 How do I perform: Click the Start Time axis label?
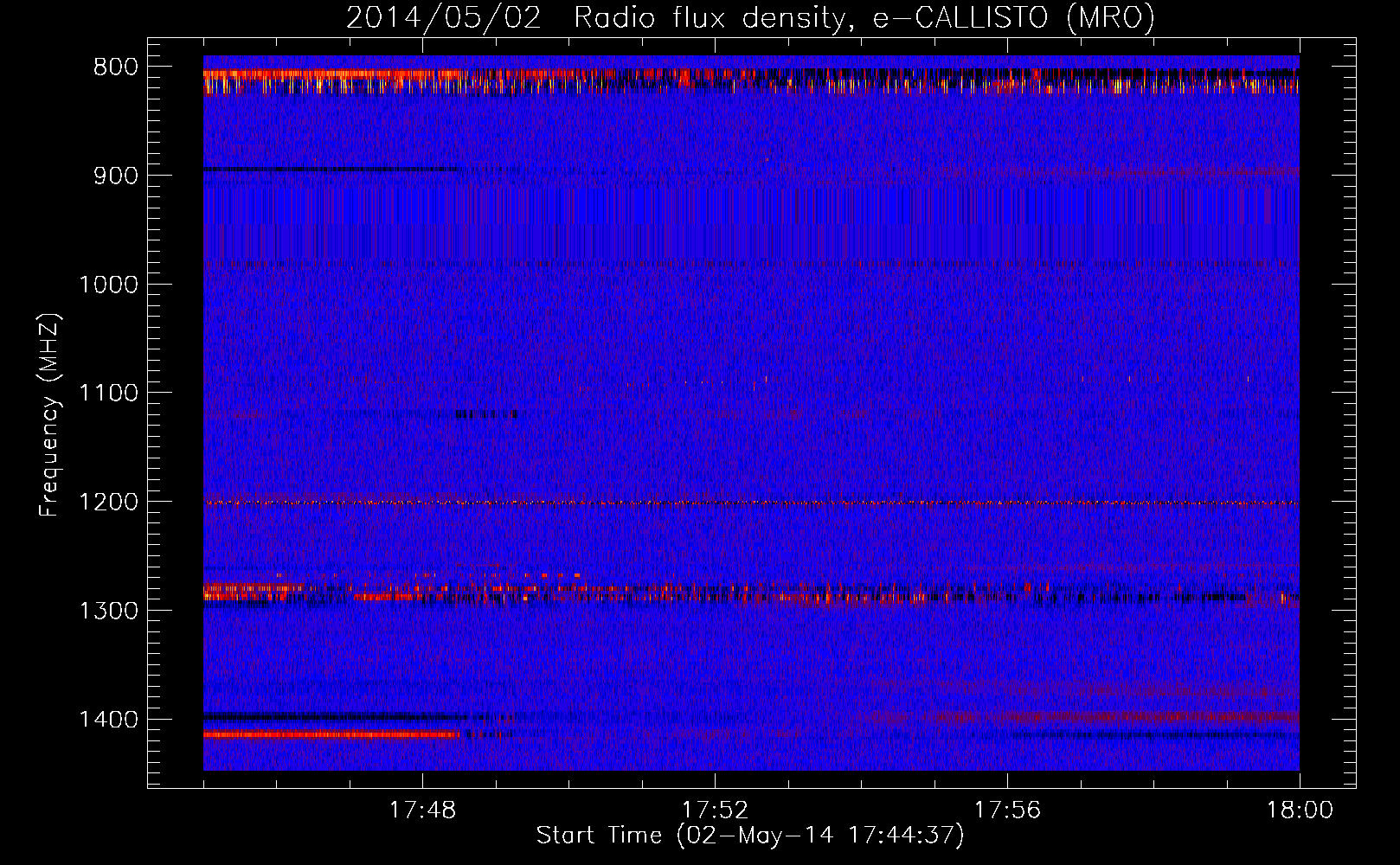click(x=749, y=836)
